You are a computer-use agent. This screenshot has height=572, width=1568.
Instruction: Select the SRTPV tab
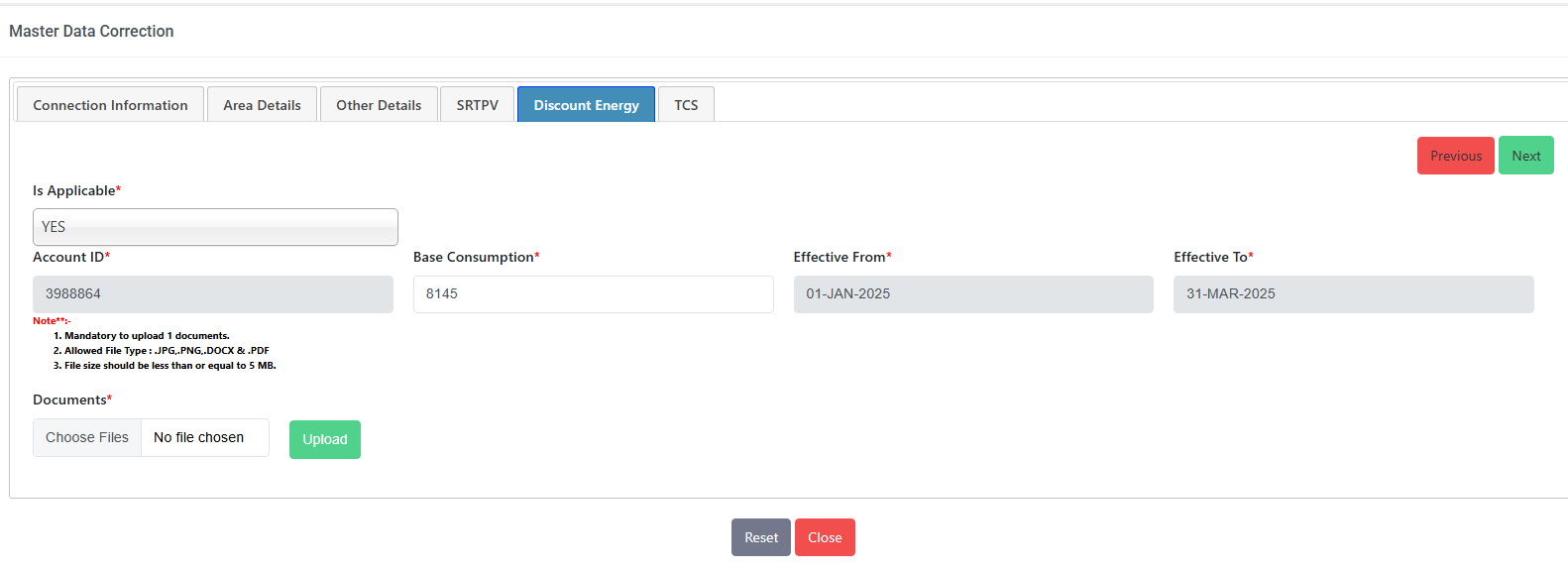tap(477, 105)
